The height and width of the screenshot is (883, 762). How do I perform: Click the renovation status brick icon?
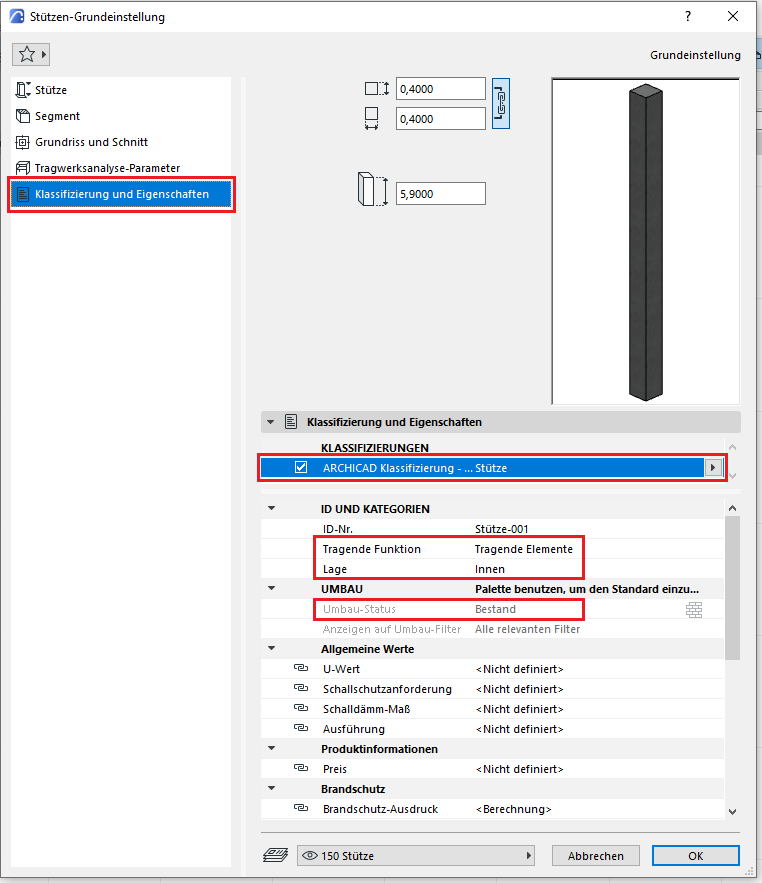click(x=694, y=610)
